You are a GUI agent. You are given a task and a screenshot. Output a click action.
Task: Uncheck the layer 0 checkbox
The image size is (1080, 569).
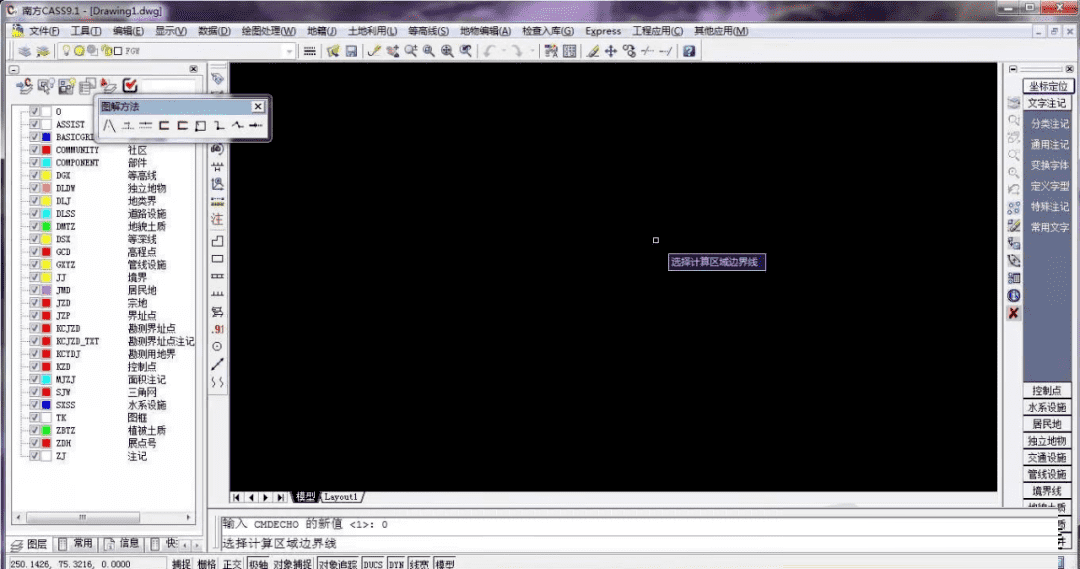click(x=34, y=111)
